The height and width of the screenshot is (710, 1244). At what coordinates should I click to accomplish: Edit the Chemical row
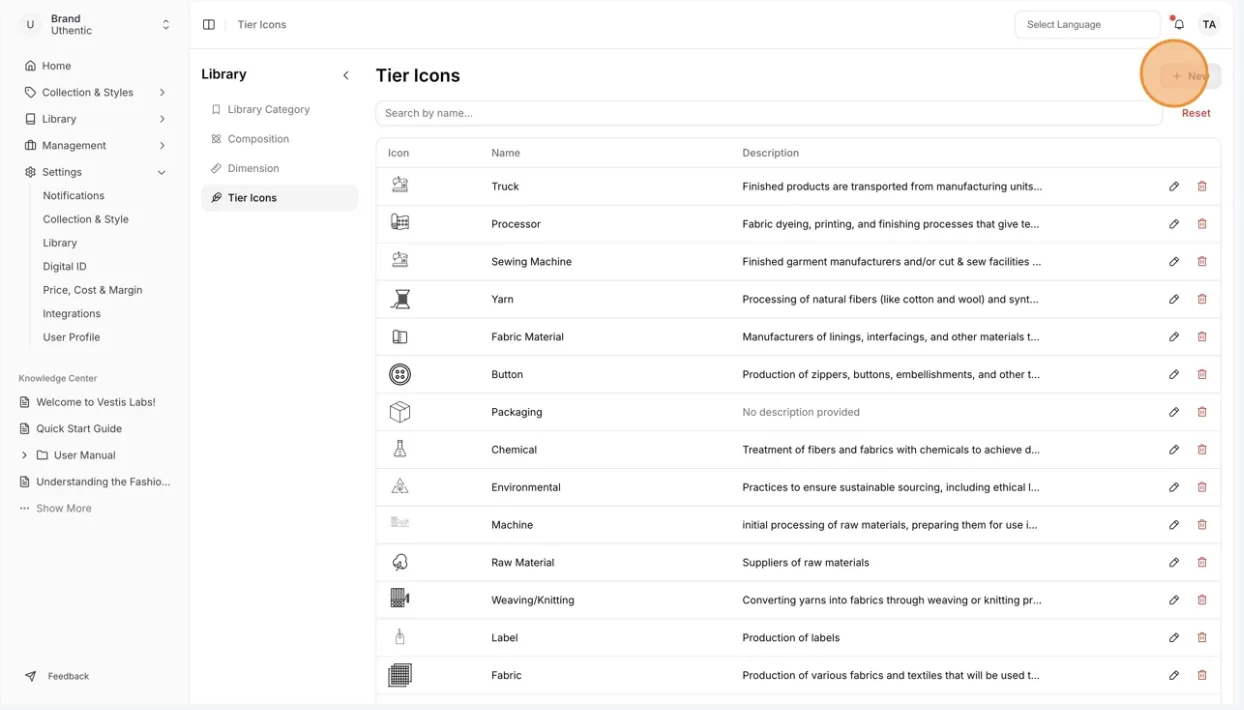point(1174,450)
